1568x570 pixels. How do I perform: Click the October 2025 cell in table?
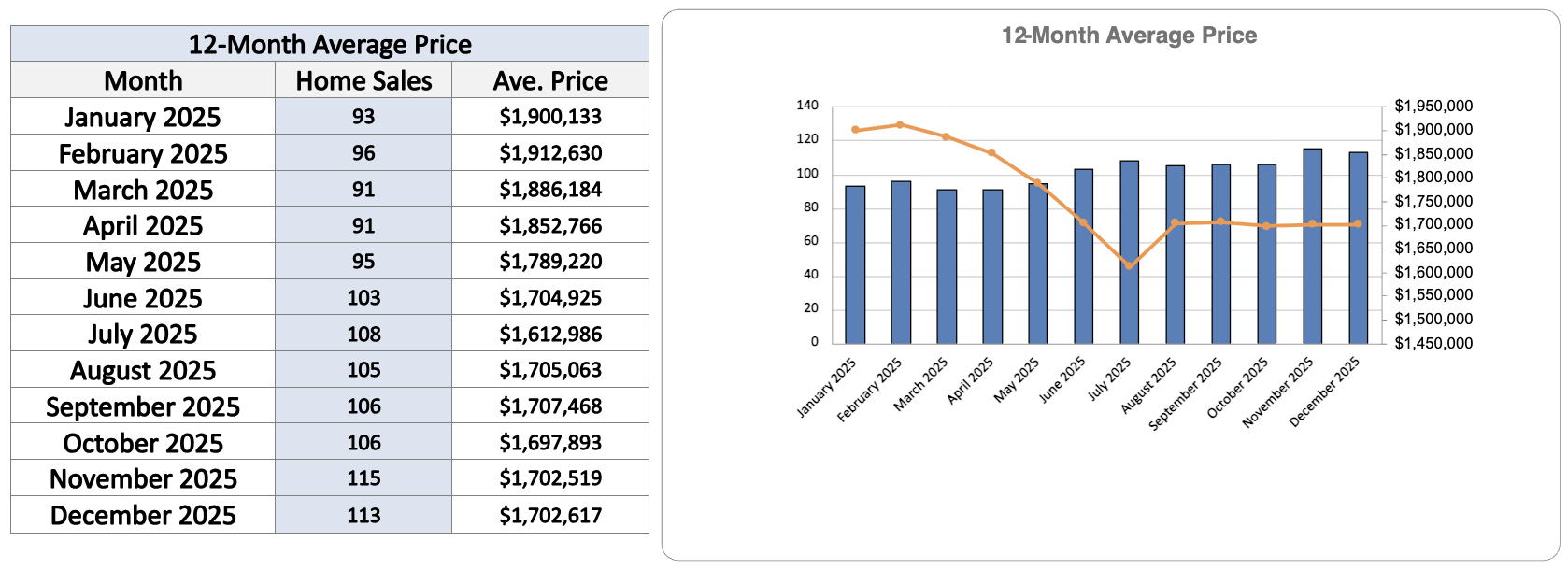click(143, 443)
